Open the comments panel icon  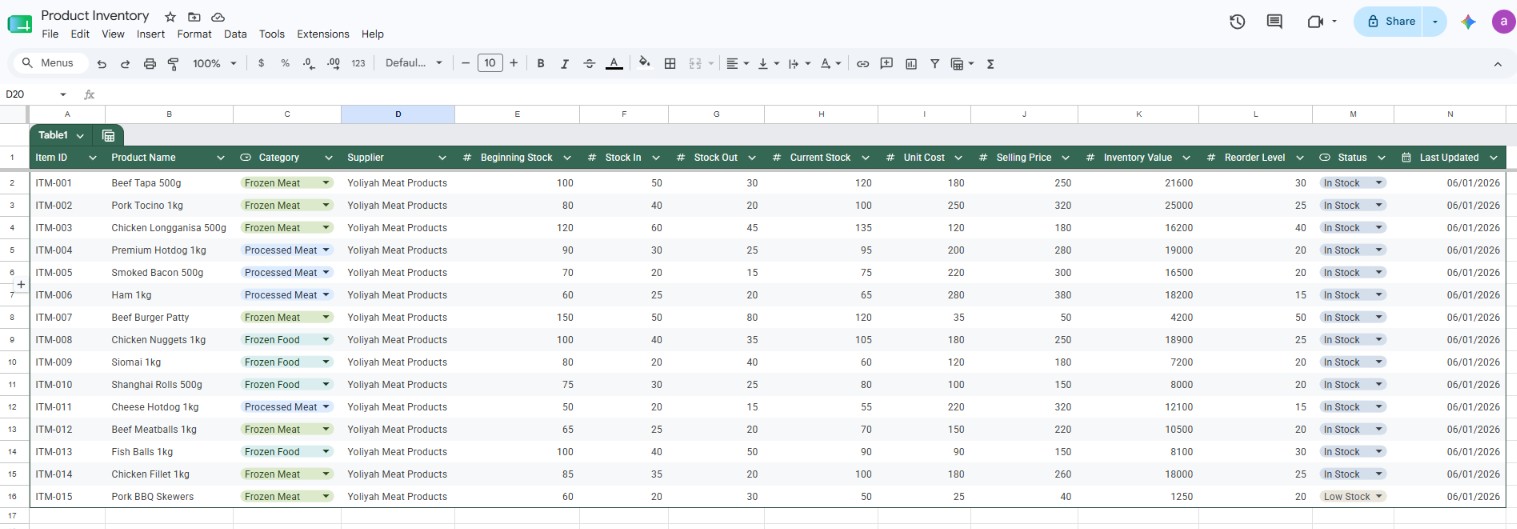coord(1274,21)
